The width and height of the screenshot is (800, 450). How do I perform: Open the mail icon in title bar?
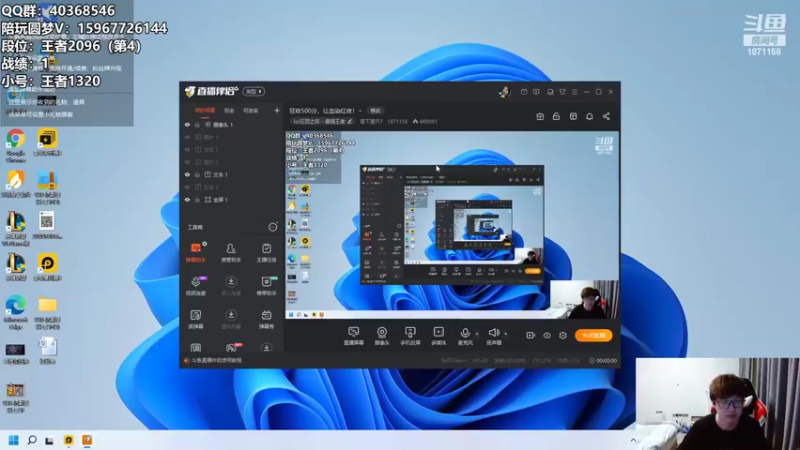524,92
